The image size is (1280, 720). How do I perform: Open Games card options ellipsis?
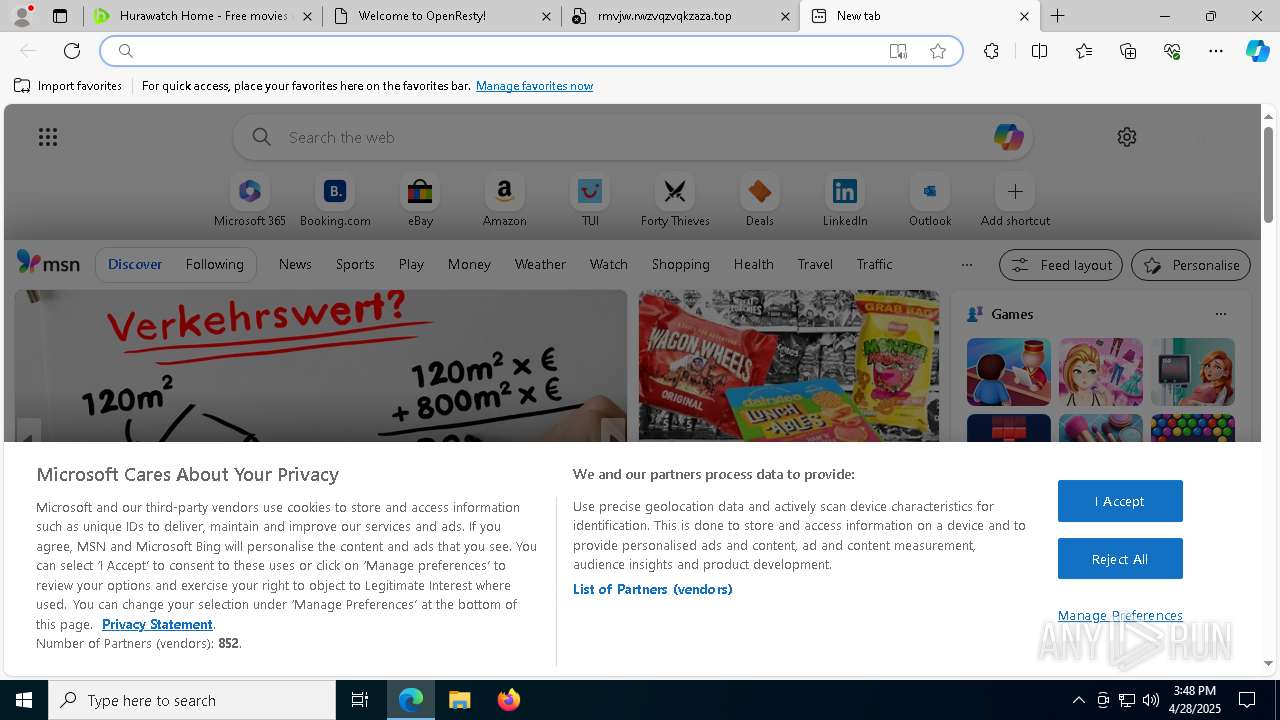1220,314
